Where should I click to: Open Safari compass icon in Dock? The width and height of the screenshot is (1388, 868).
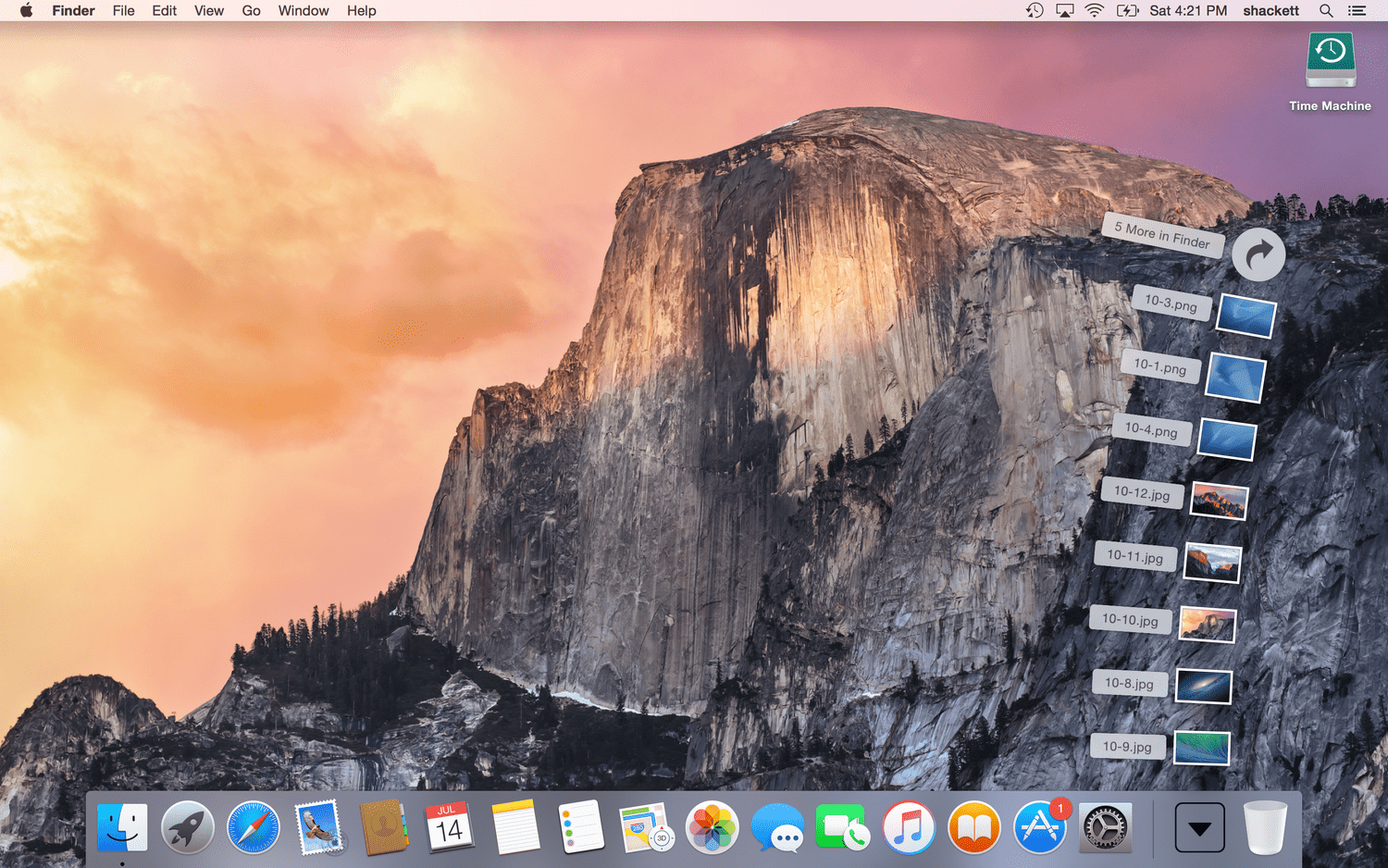[x=253, y=827]
